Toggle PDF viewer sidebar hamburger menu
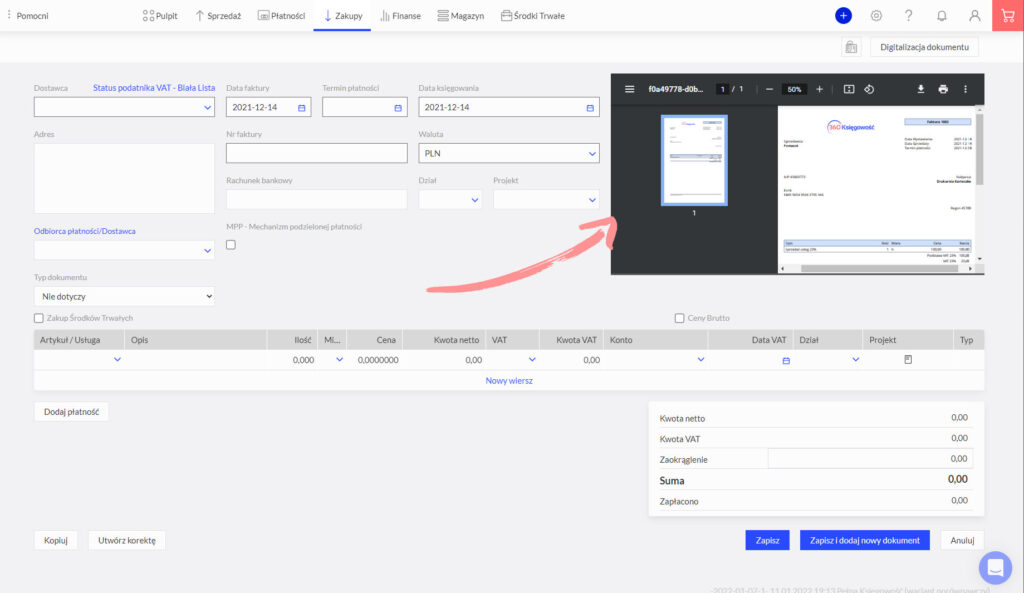 tap(630, 89)
